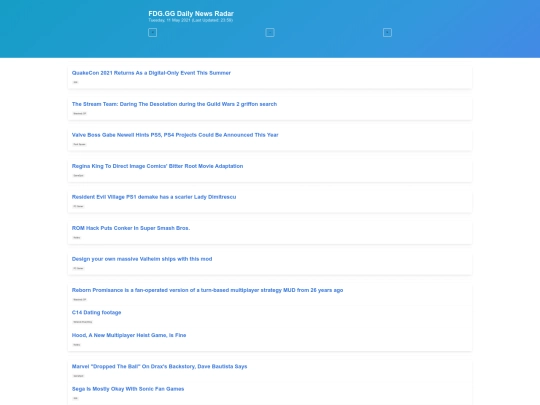Go to previous day using header left-arrow icon
The width and height of the screenshot is (540, 405).
click(x=153, y=33)
